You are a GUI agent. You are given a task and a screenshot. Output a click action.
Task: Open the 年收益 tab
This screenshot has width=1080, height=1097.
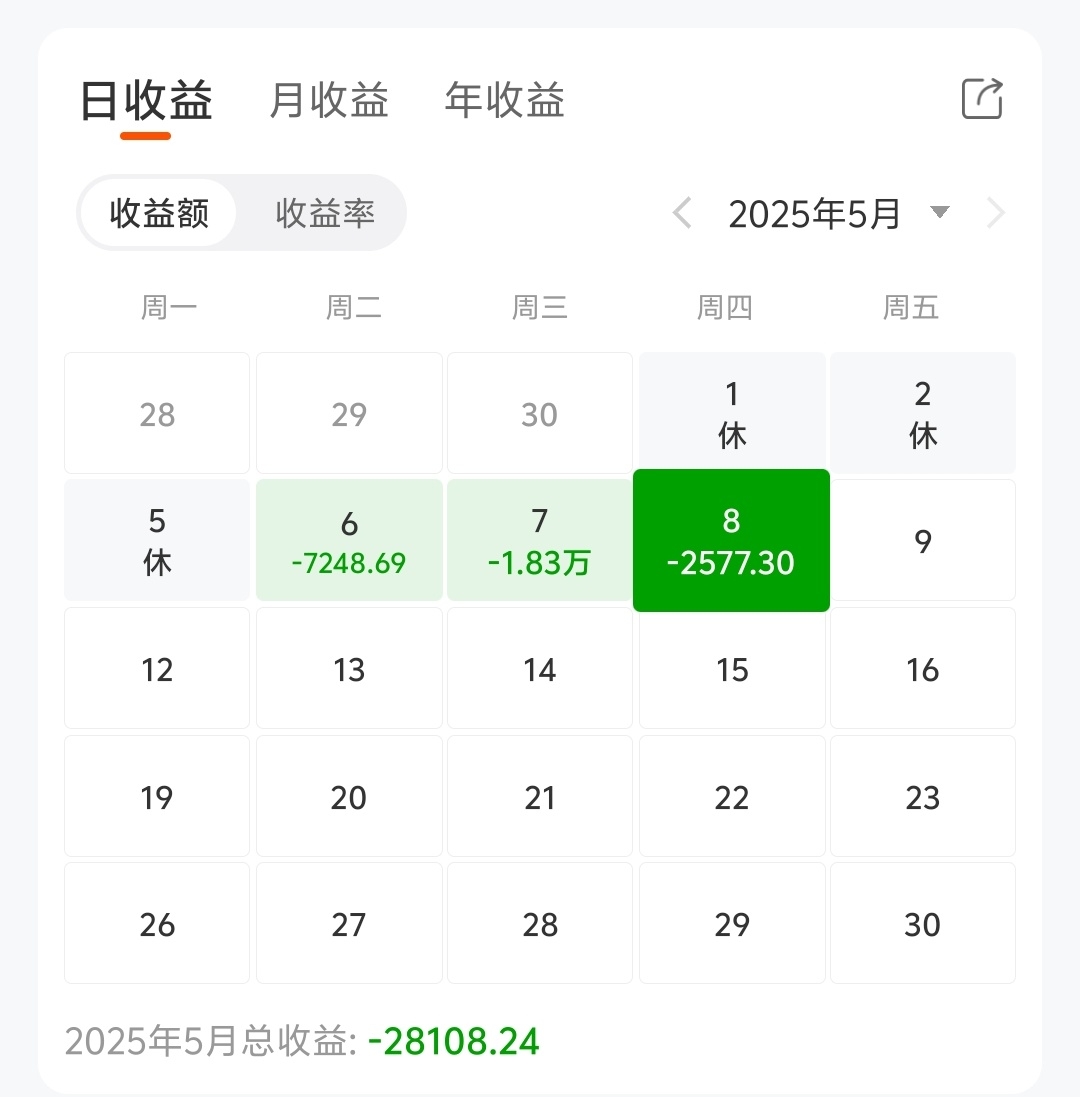(504, 100)
